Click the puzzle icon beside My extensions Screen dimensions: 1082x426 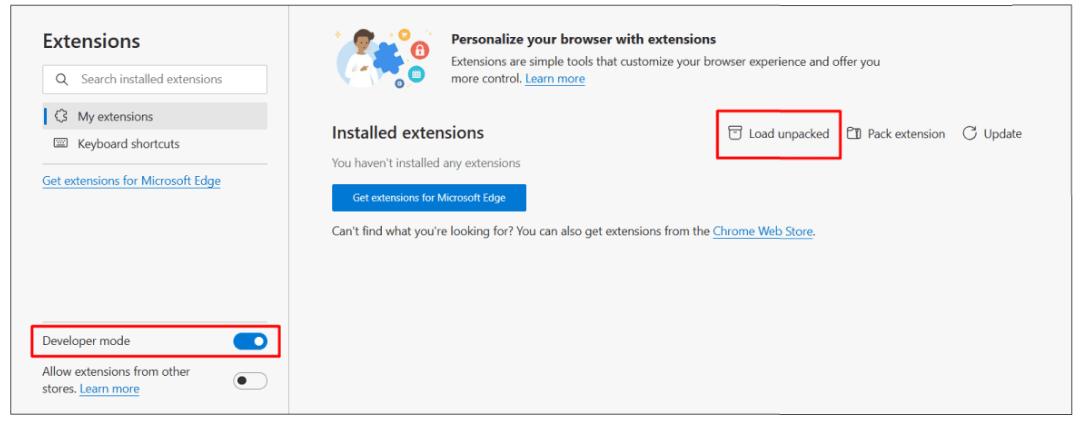point(61,116)
